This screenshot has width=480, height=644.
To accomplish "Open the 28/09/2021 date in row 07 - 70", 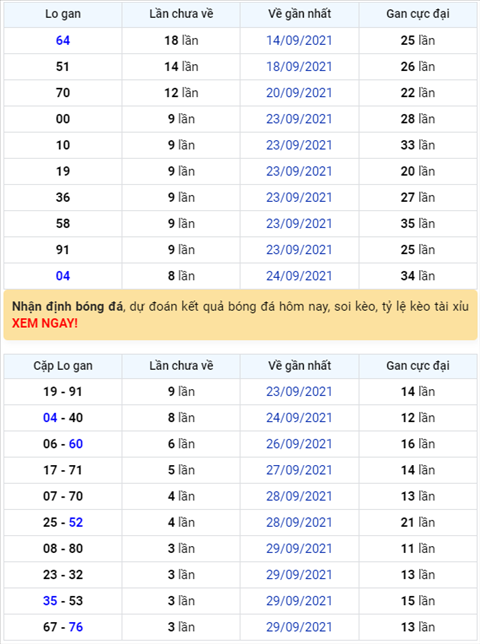I will coord(299,496).
